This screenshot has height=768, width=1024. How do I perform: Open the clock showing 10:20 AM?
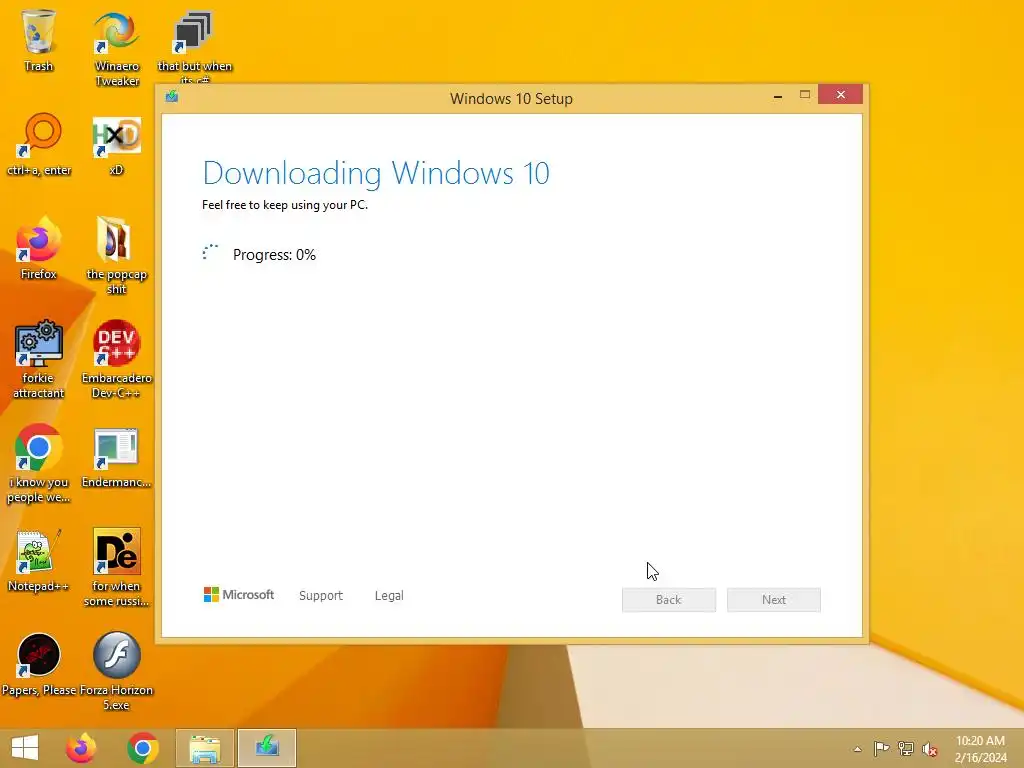tap(980, 749)
